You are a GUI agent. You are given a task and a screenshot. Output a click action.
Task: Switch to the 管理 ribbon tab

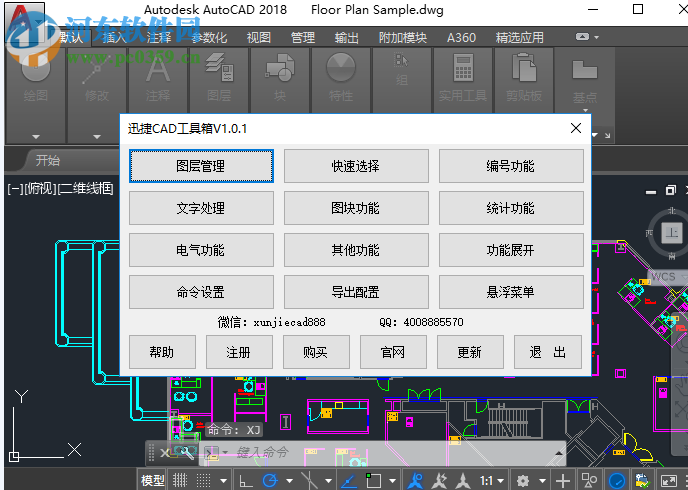coord(303,37)
